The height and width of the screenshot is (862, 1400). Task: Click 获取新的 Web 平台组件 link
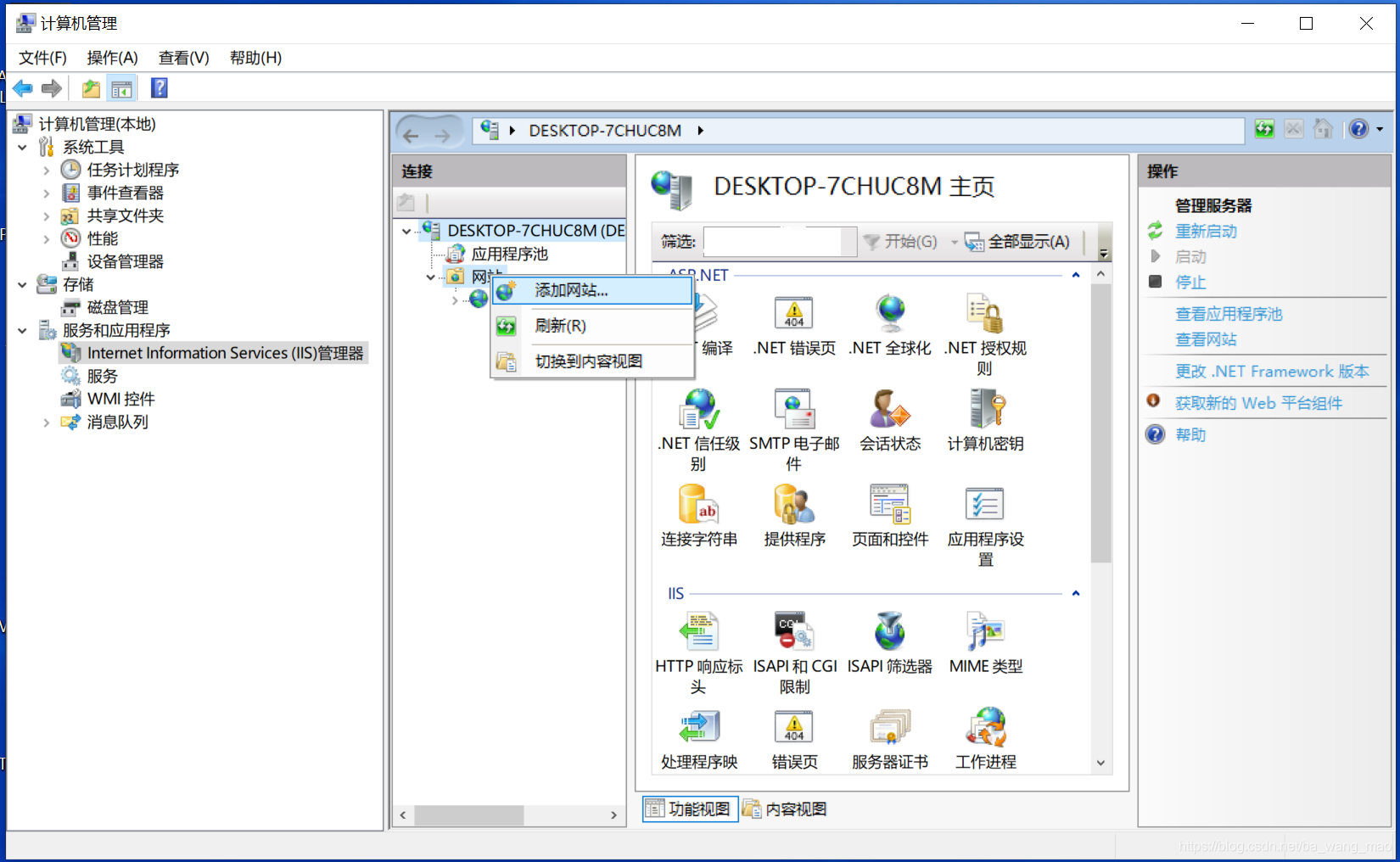(x=1258, y=403)
